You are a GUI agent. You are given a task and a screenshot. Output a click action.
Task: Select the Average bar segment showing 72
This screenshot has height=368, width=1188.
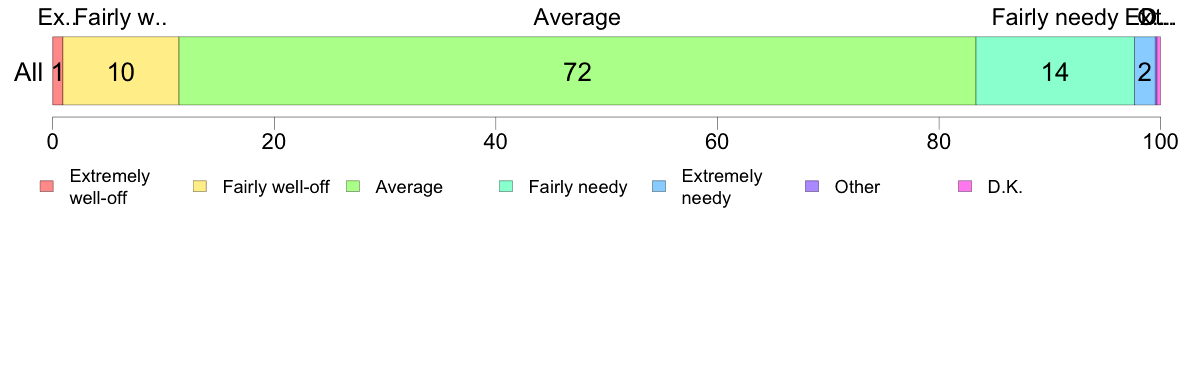click(x=577, y=70)
